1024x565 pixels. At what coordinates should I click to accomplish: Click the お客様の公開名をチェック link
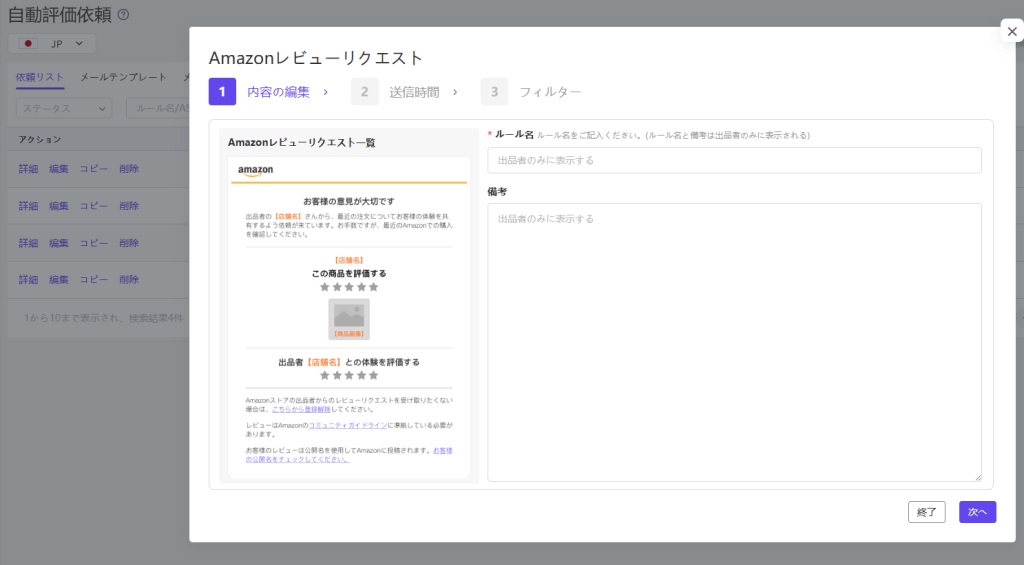click(349, 455)
